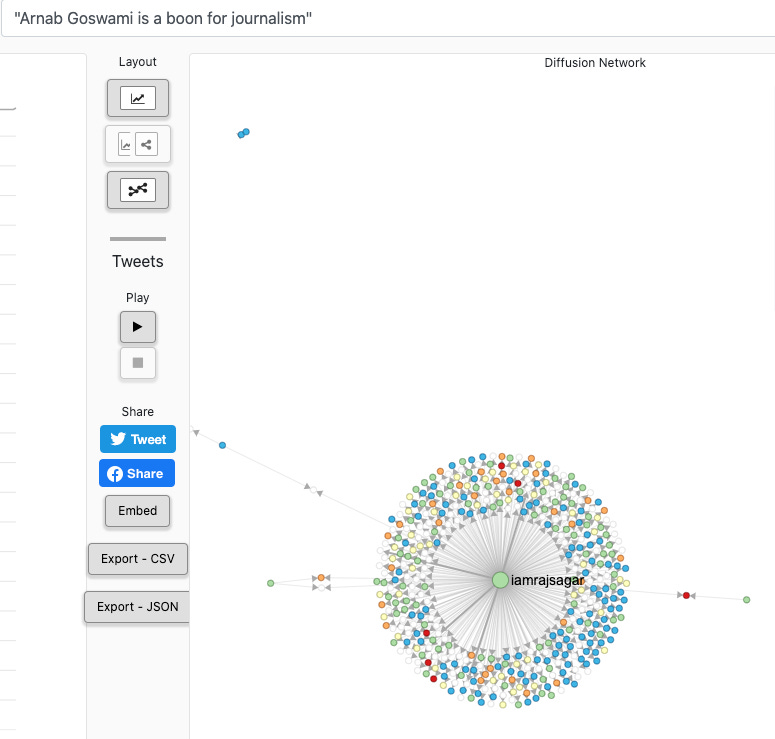Screen dimensions: 775x739
Task: Play the tweet diffusion animation
Action: coord(138,327)
